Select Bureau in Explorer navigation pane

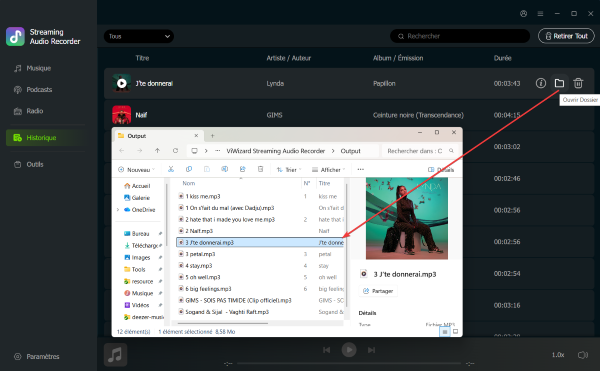[137, 234]
